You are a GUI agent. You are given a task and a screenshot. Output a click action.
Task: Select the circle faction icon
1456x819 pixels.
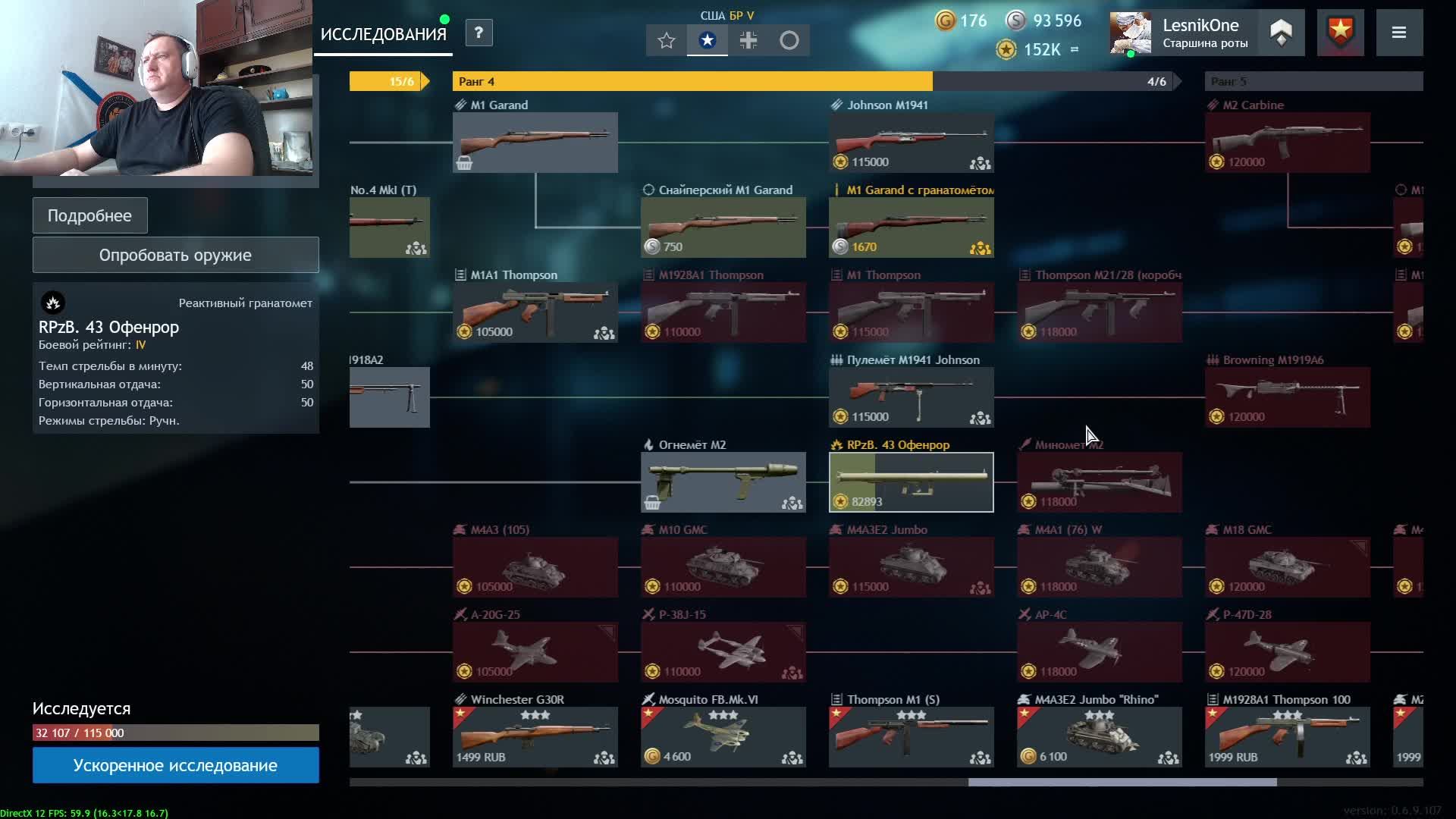(x=789, y=40)
